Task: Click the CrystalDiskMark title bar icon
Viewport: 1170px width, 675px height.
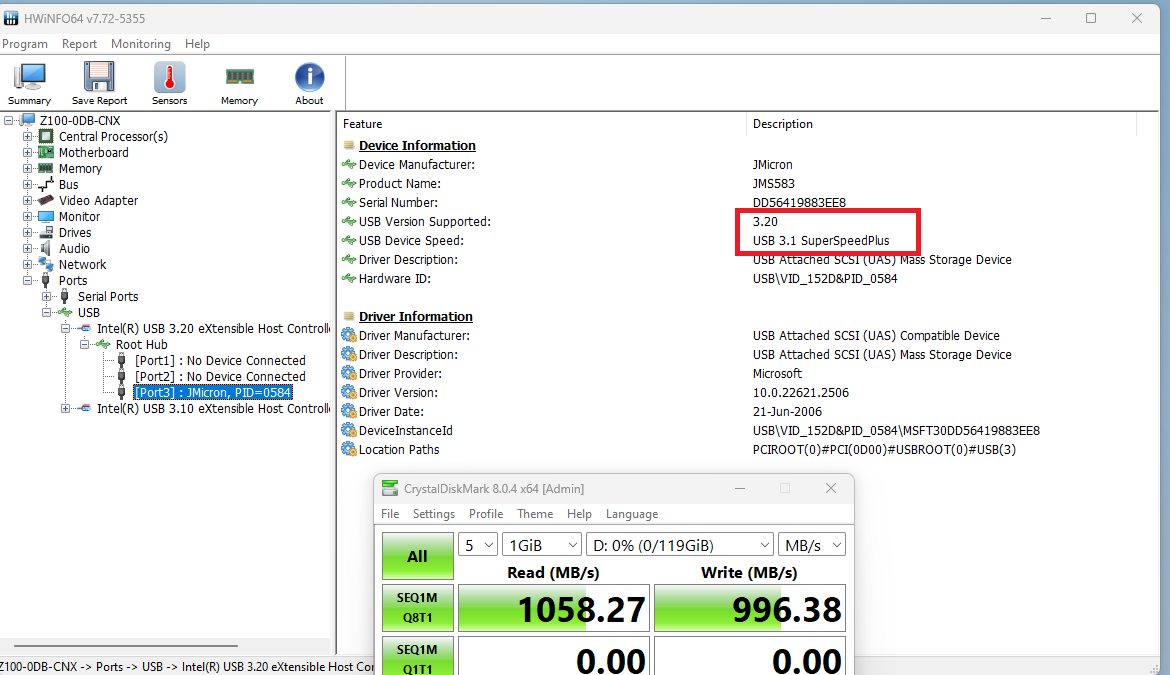Action: tap(390, 489)
